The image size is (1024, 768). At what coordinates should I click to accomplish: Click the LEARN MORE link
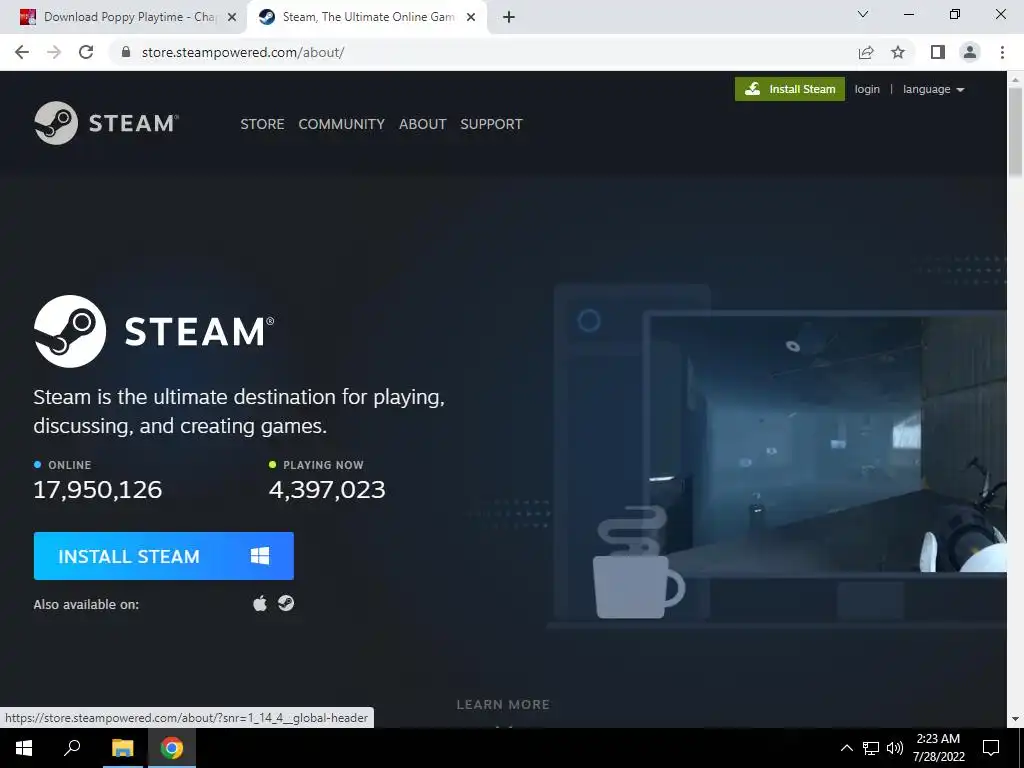click(503, 705)
